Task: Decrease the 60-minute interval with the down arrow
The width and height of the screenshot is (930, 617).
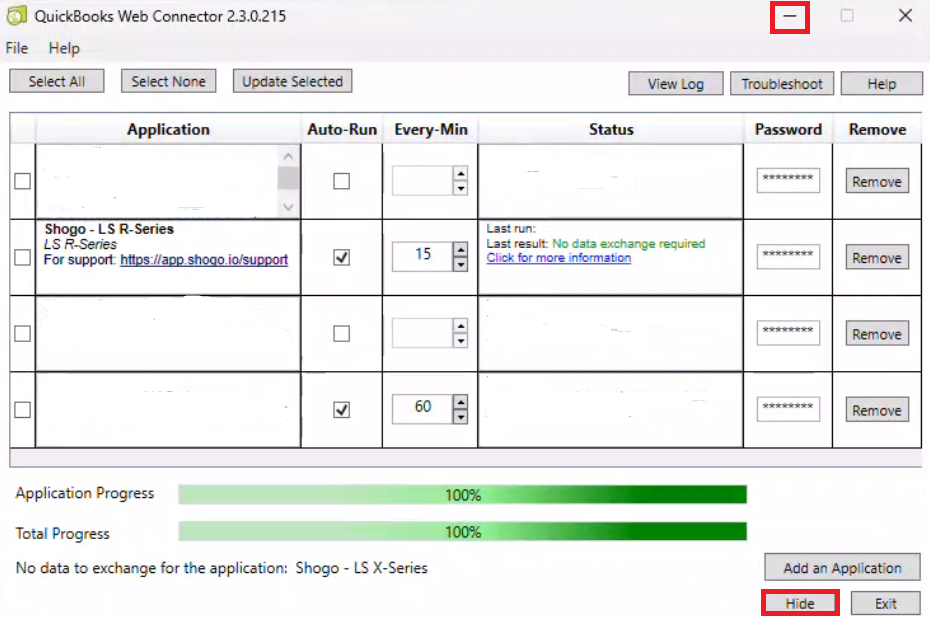Action: tap(460, 417)
